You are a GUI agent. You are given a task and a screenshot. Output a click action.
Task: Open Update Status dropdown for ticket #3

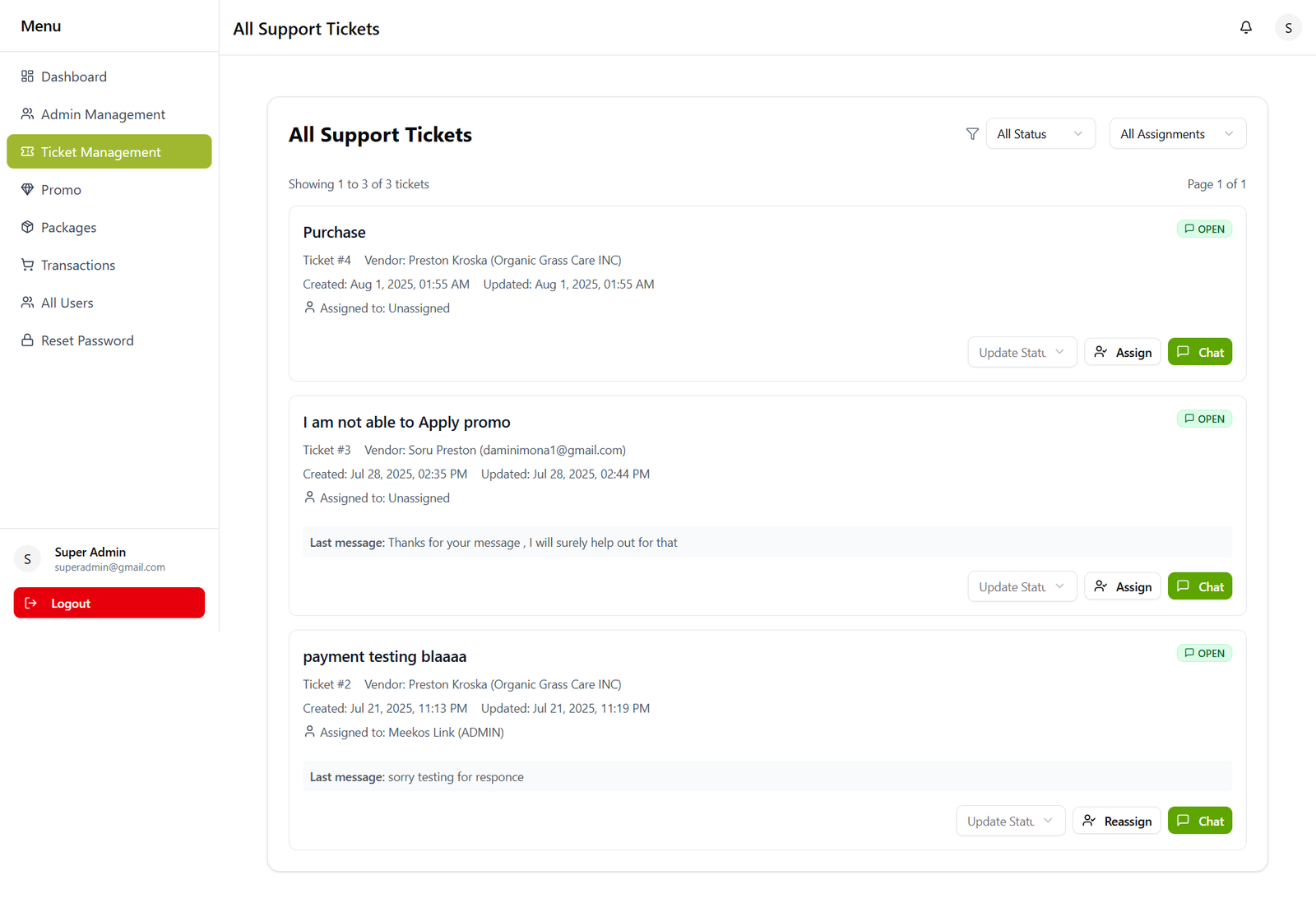(1022, 587)
